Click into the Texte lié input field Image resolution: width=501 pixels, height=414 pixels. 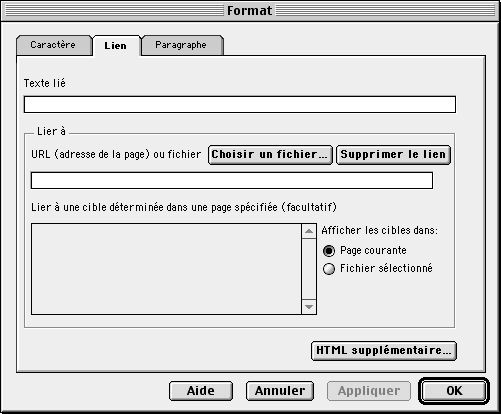pos(240,104)
